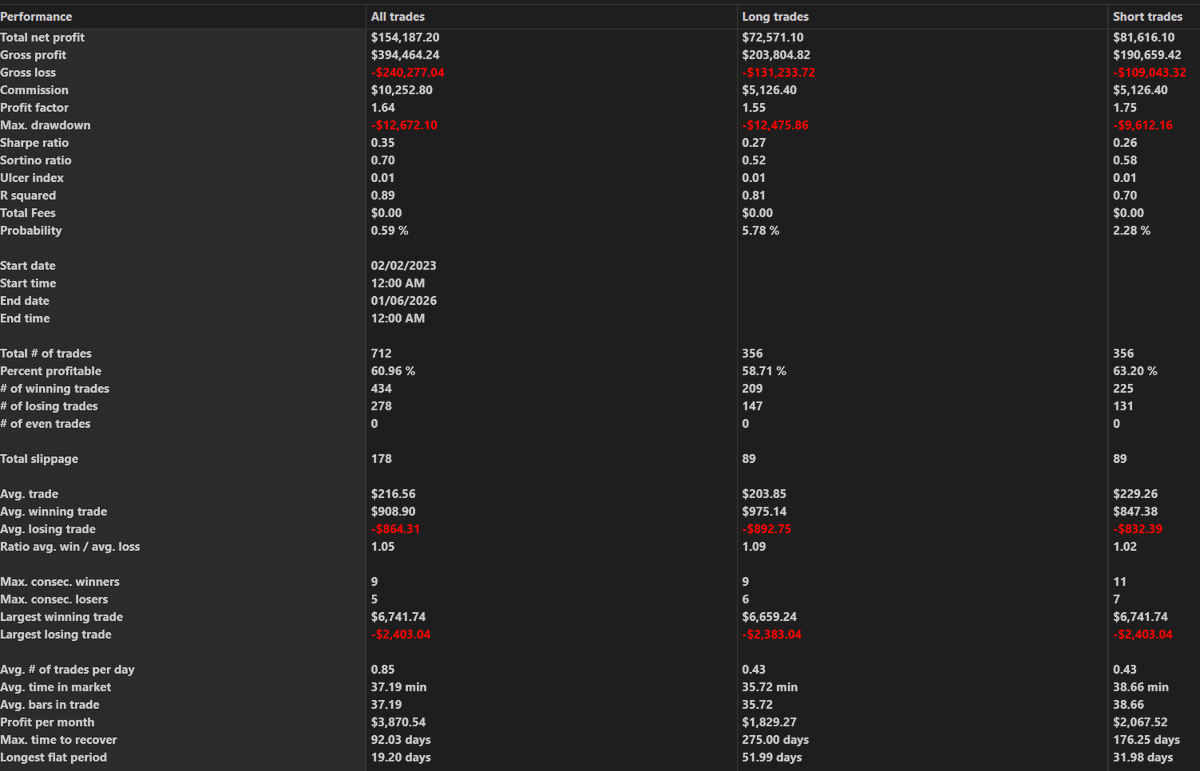Select the Sharpe ratio row label

click(x=36, y=142)
